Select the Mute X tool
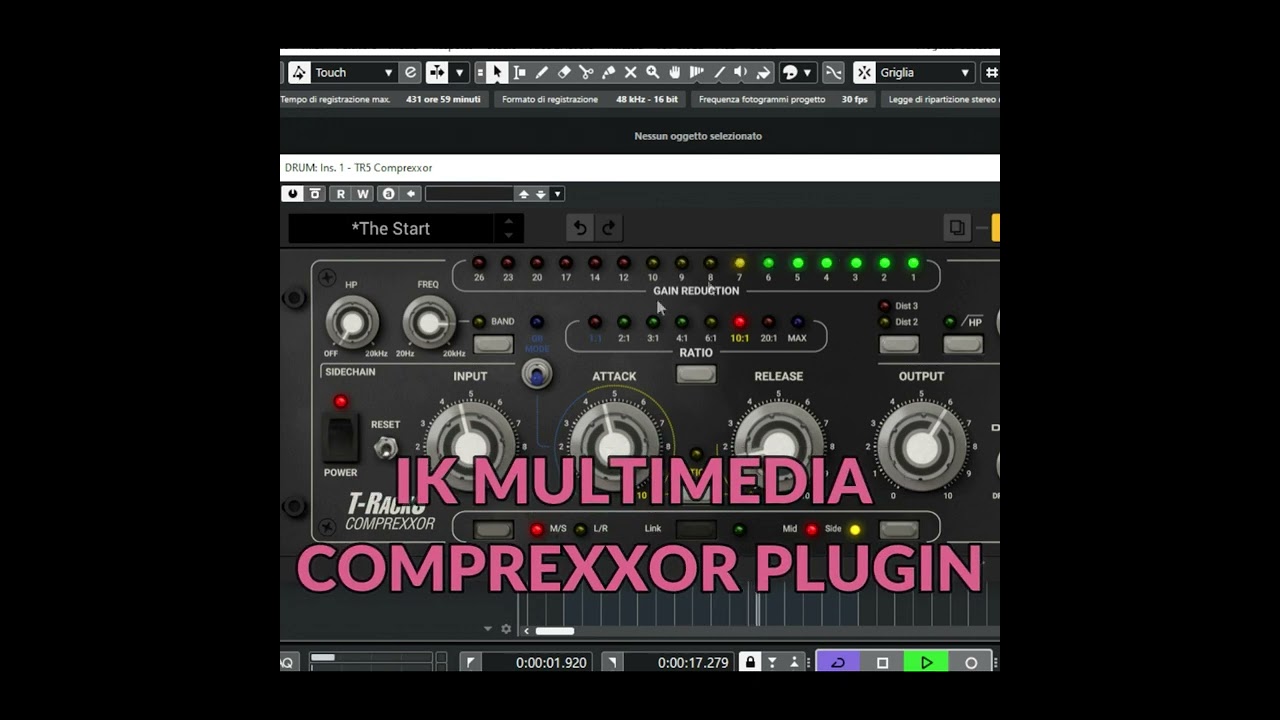 point(630,72)
